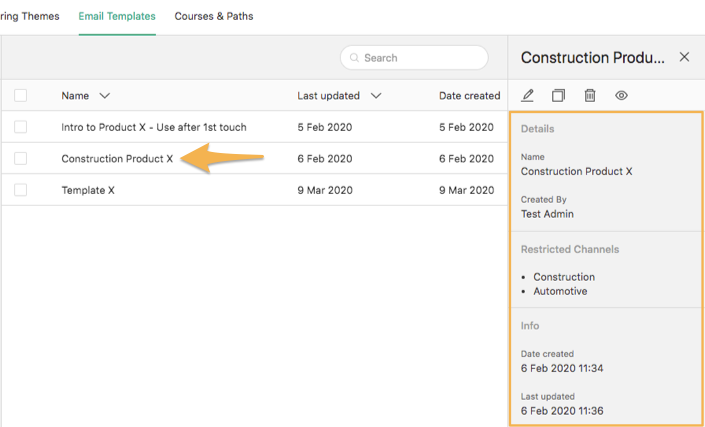Select the Template X row checkbox

20,190
